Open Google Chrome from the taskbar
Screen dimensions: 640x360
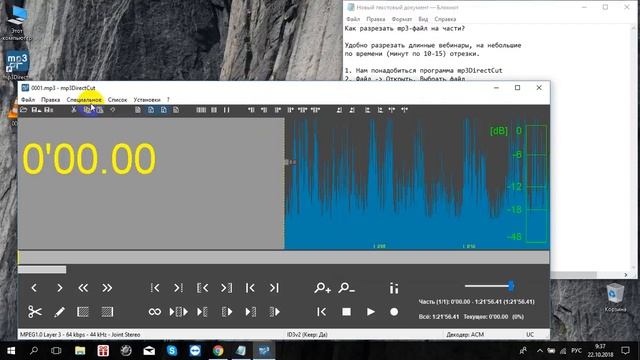[x=218, y=351]
